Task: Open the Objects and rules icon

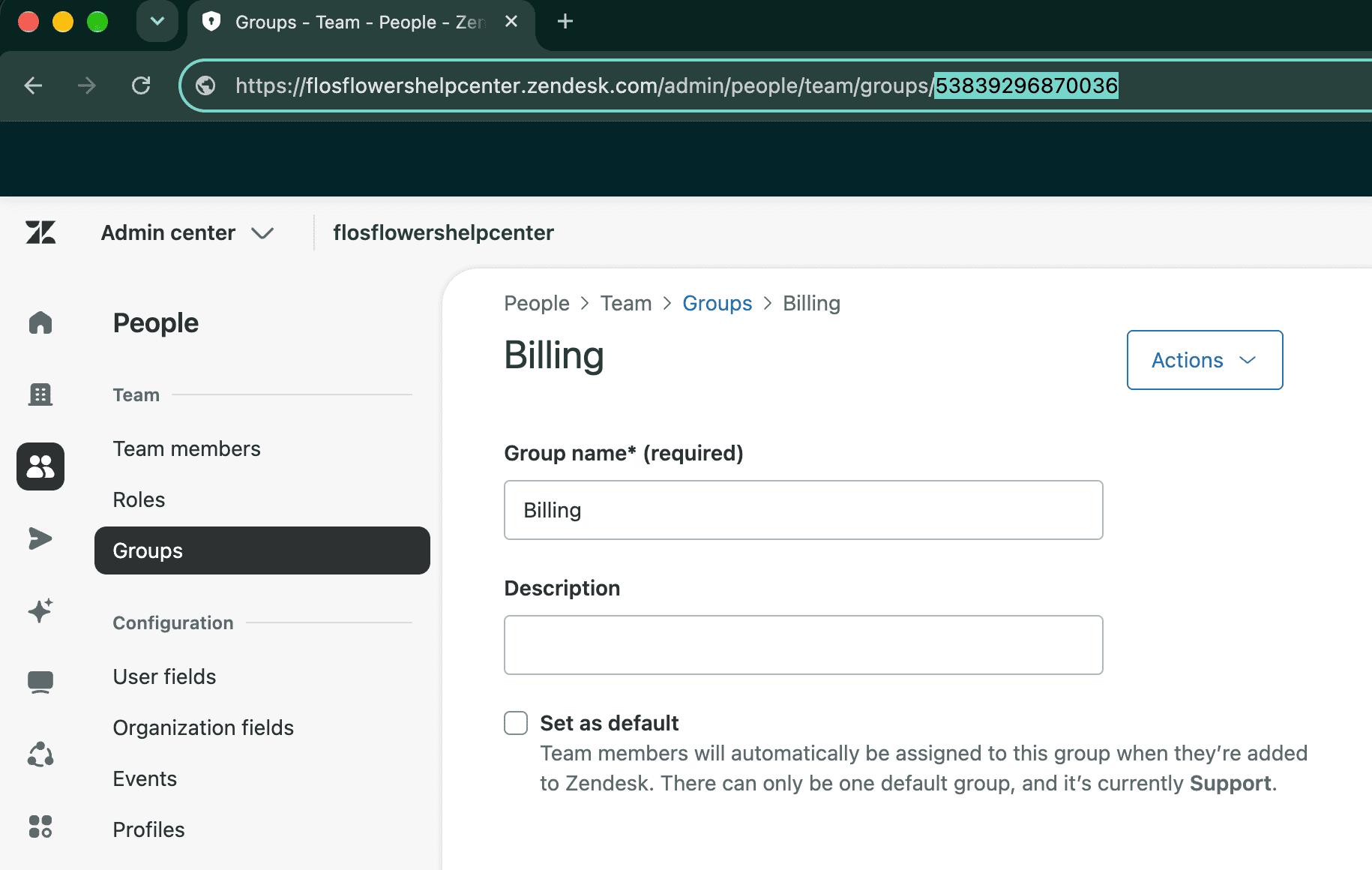Action: 40,754
